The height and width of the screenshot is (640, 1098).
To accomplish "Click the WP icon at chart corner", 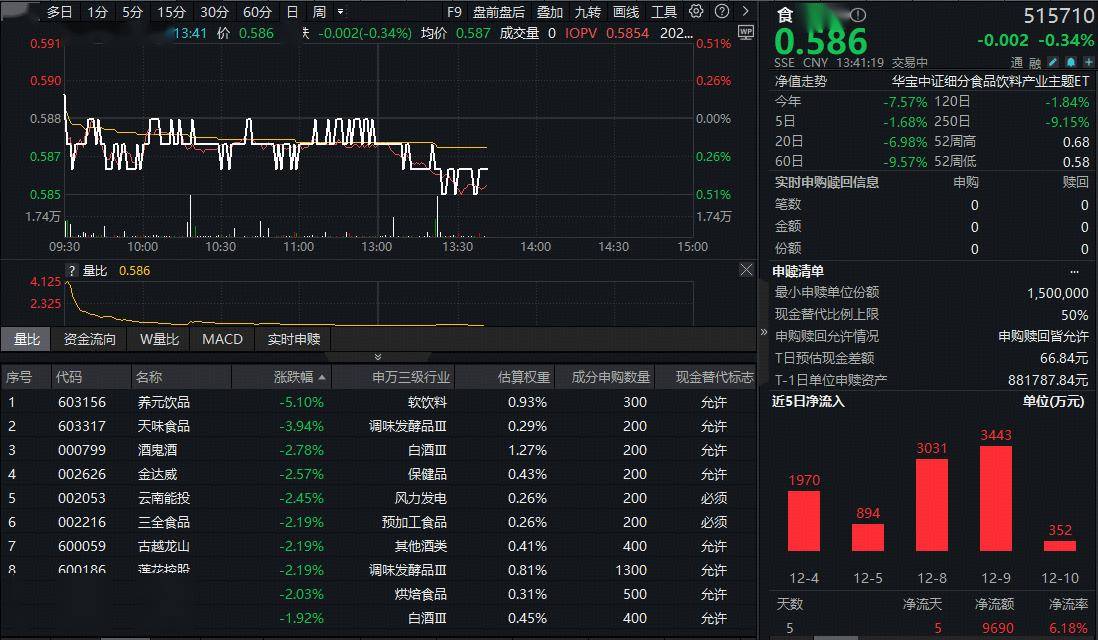I will 745,32.
